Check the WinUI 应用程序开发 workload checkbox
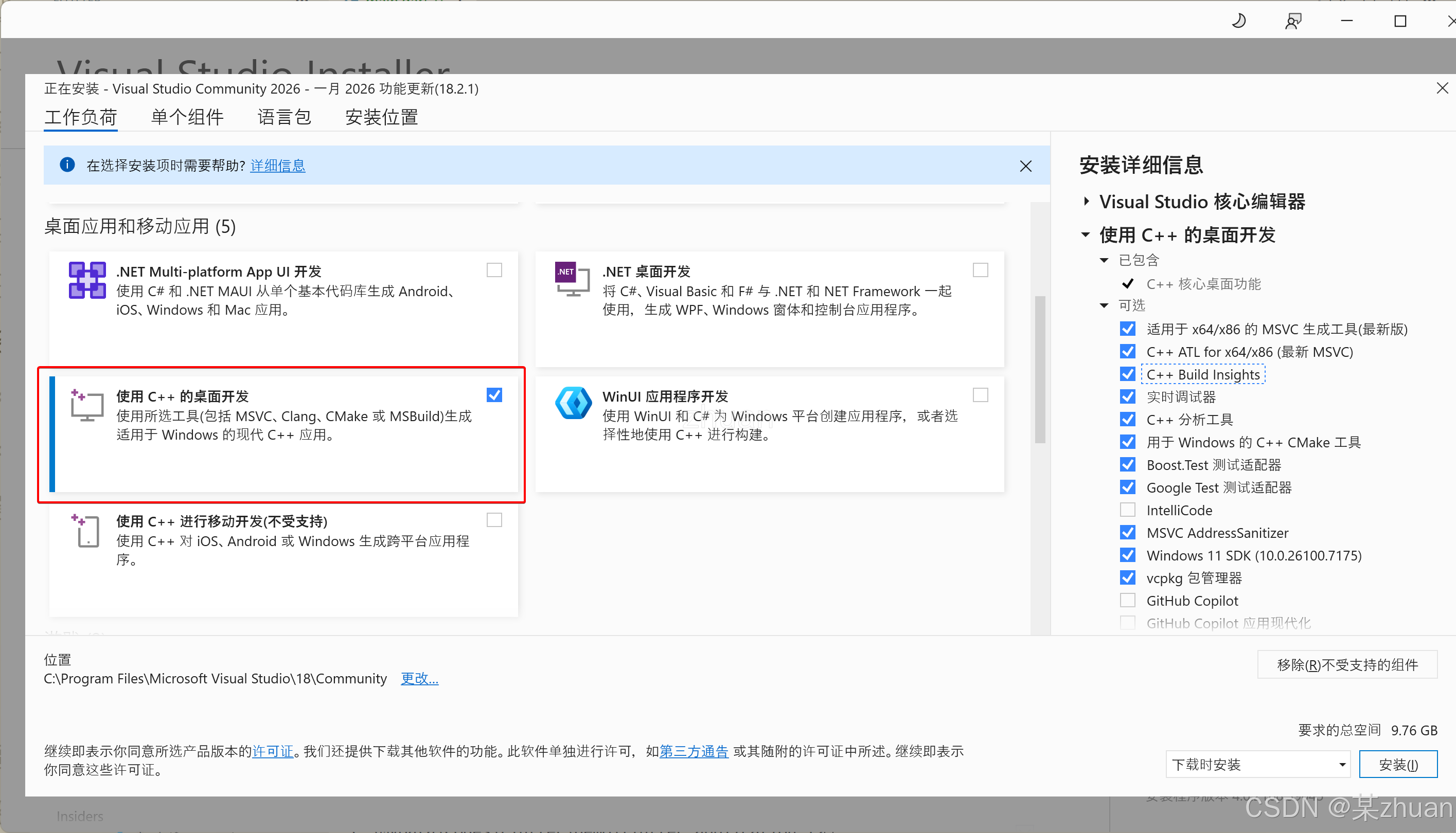Image resolution: width=1456 pixels, height=833 pixels. click(x=981, y=395)
